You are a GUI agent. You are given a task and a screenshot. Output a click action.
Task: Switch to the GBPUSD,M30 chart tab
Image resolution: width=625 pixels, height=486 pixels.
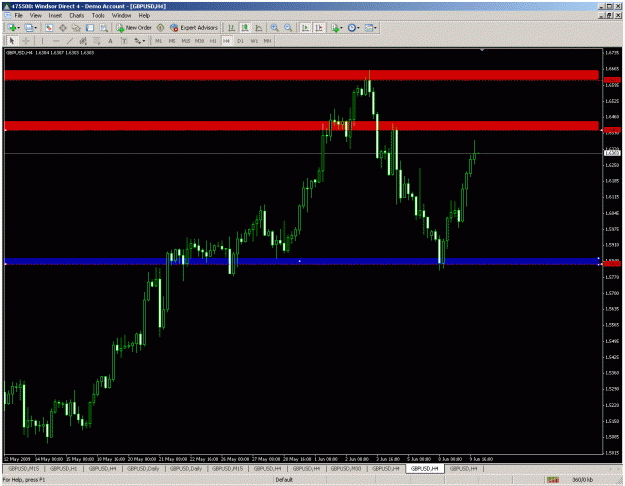tap(346, 468)
